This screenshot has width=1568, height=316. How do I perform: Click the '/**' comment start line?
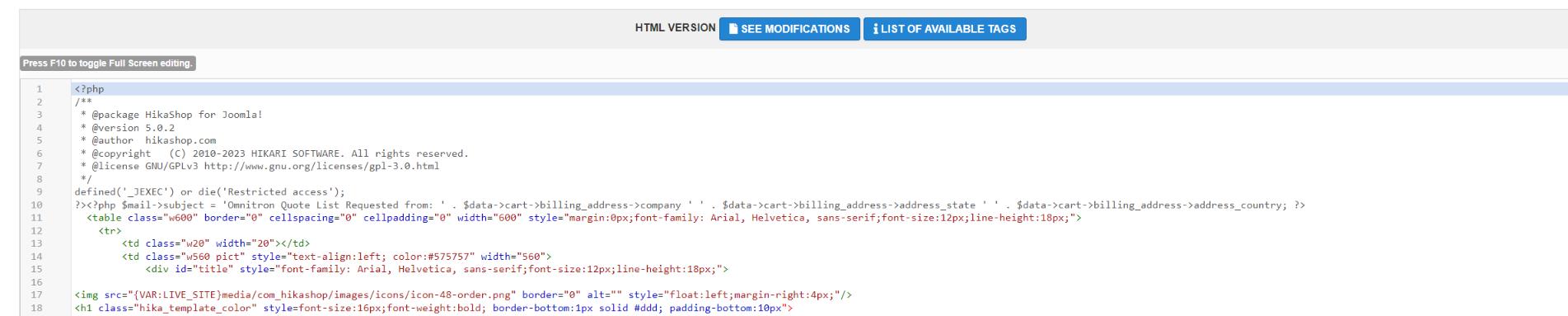tap(83, 102)
